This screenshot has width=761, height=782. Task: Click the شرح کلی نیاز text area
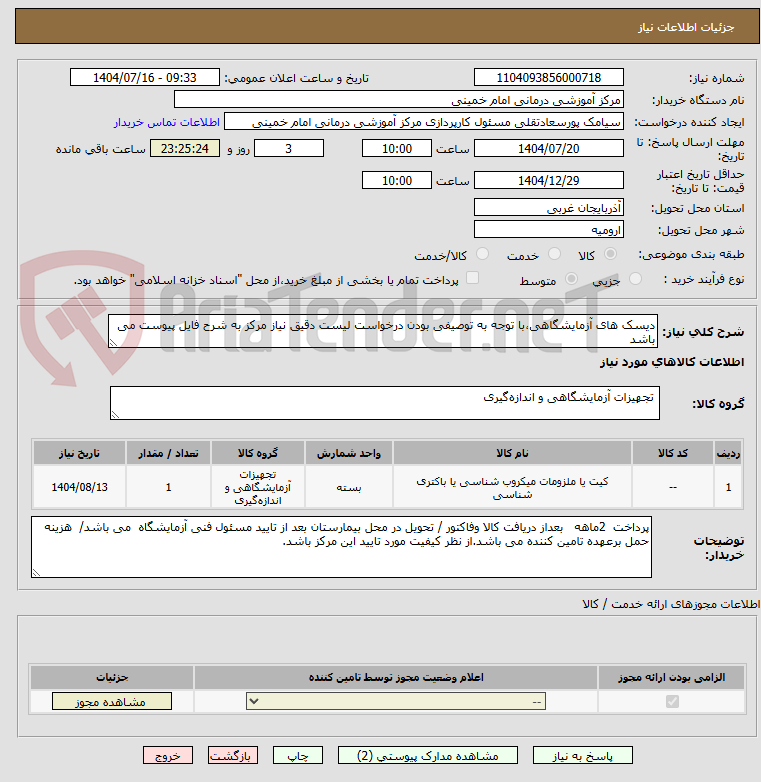point(383,331)
